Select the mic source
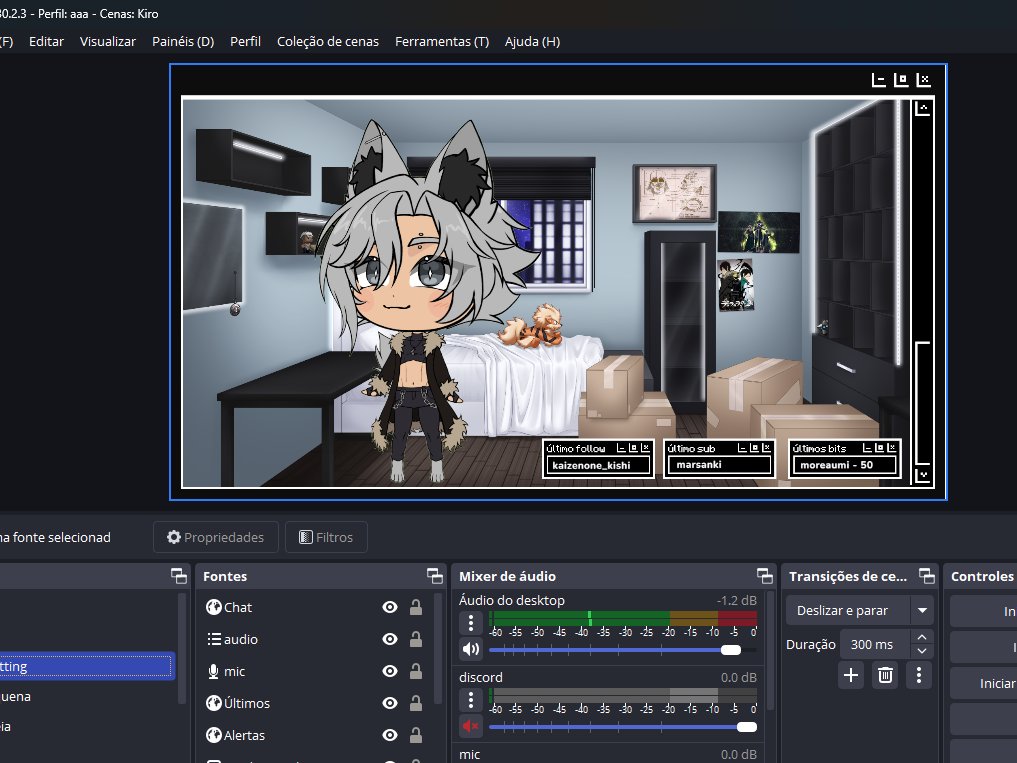 [x=234, y=672]
